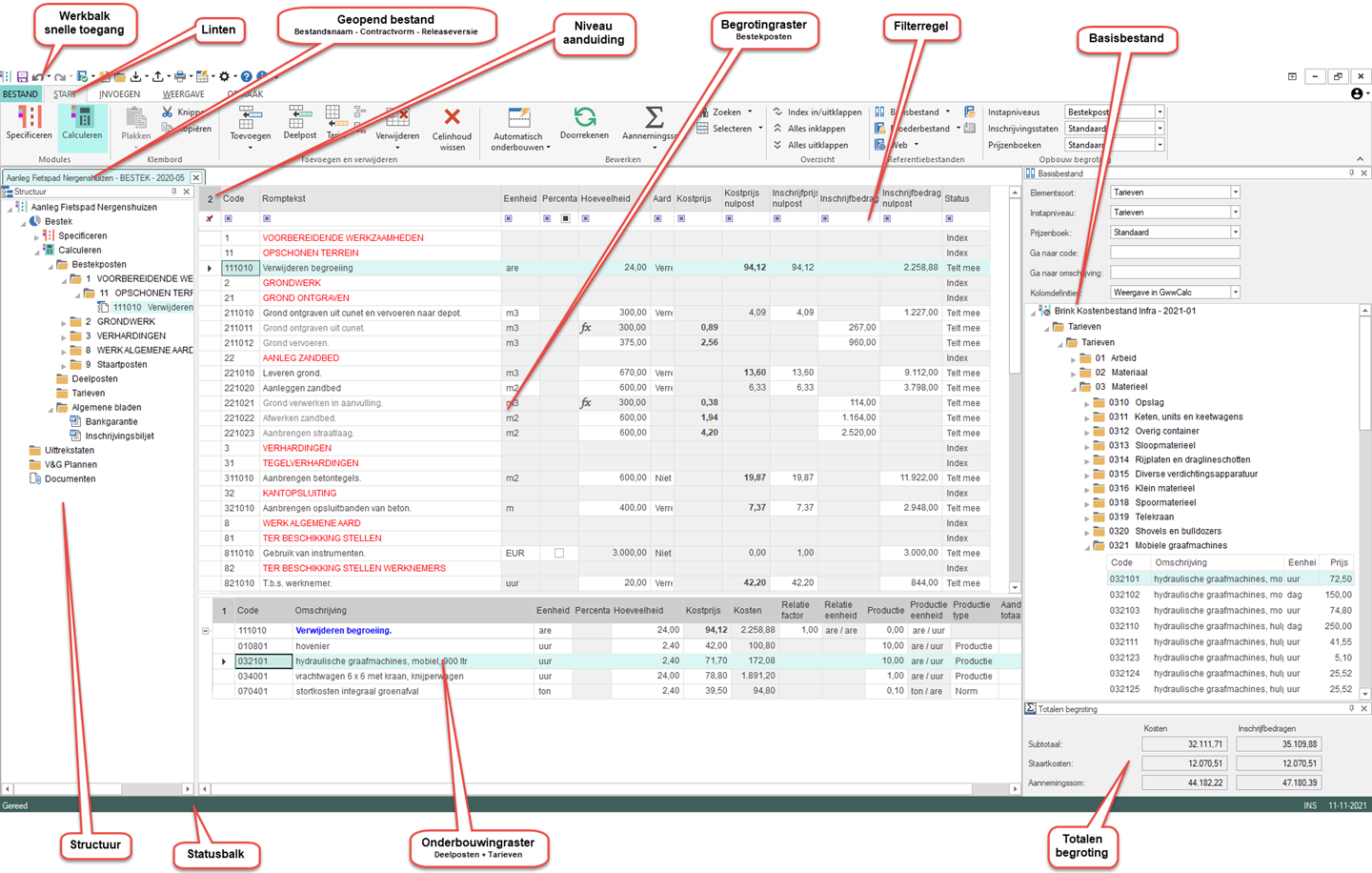Image resolution: width=1372 pixels, height=873 pixels.
Task: Click the Deelpost insert icon
Action: pos(298,116)
